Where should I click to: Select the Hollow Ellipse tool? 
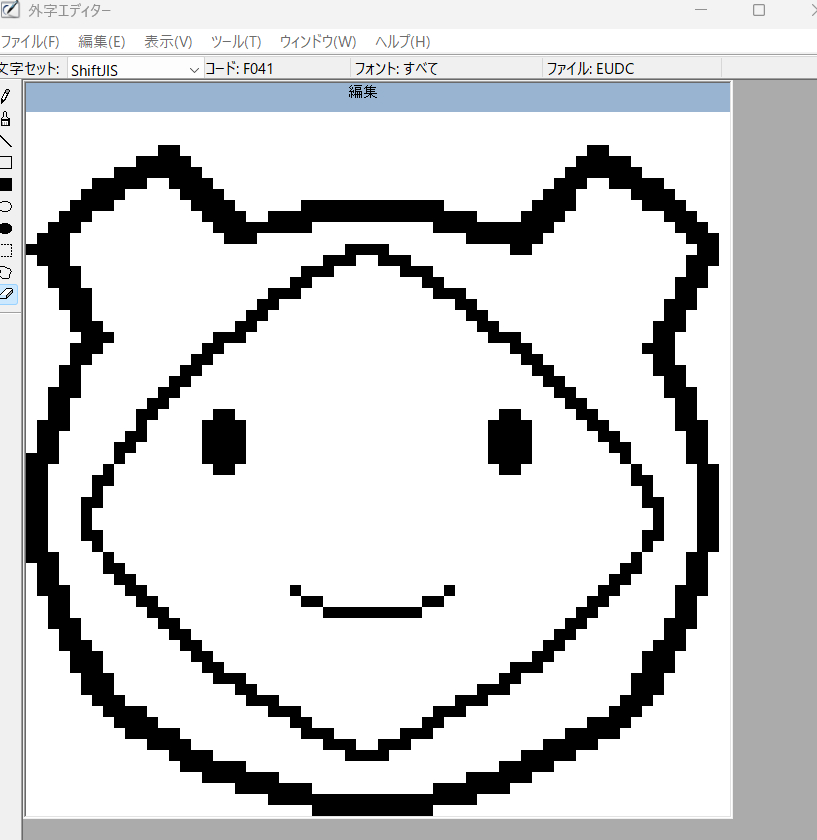point(5,207)
